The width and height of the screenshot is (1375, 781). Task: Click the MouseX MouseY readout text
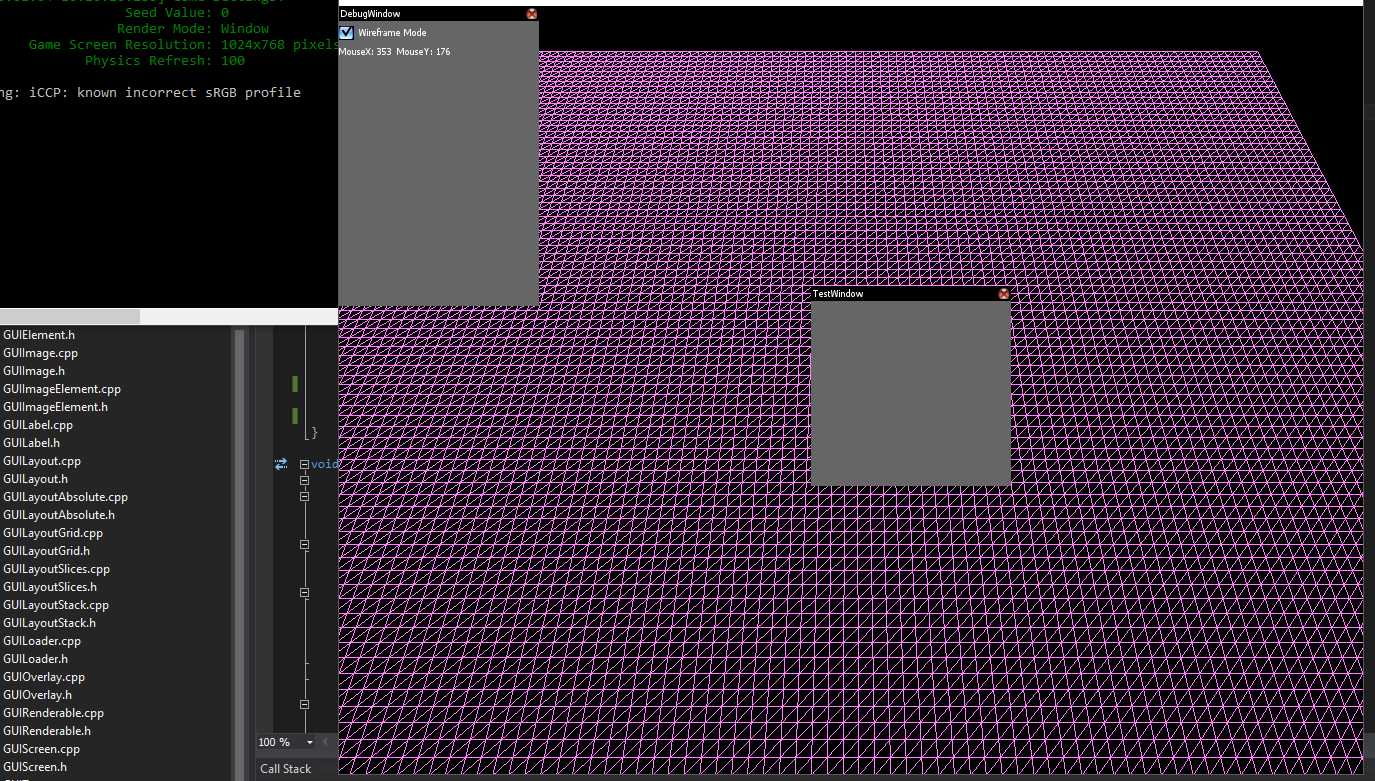(394, 52)
